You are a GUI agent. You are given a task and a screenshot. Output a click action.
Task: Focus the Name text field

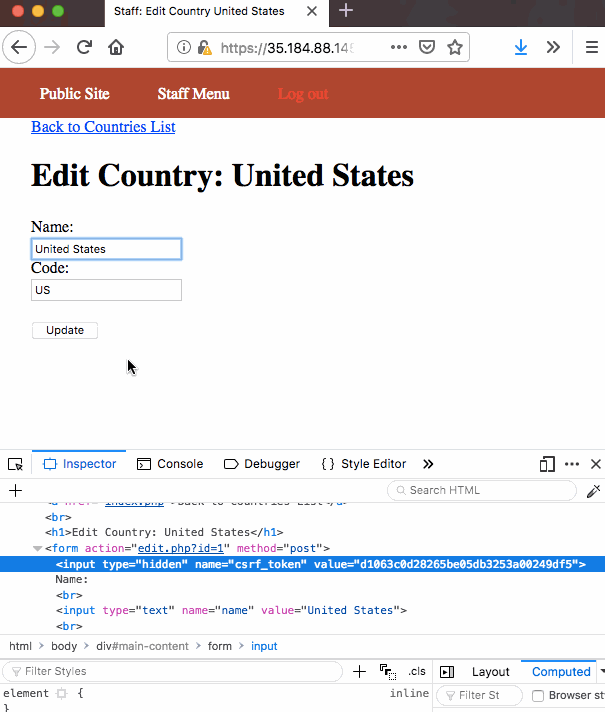[x=106, y=249]
